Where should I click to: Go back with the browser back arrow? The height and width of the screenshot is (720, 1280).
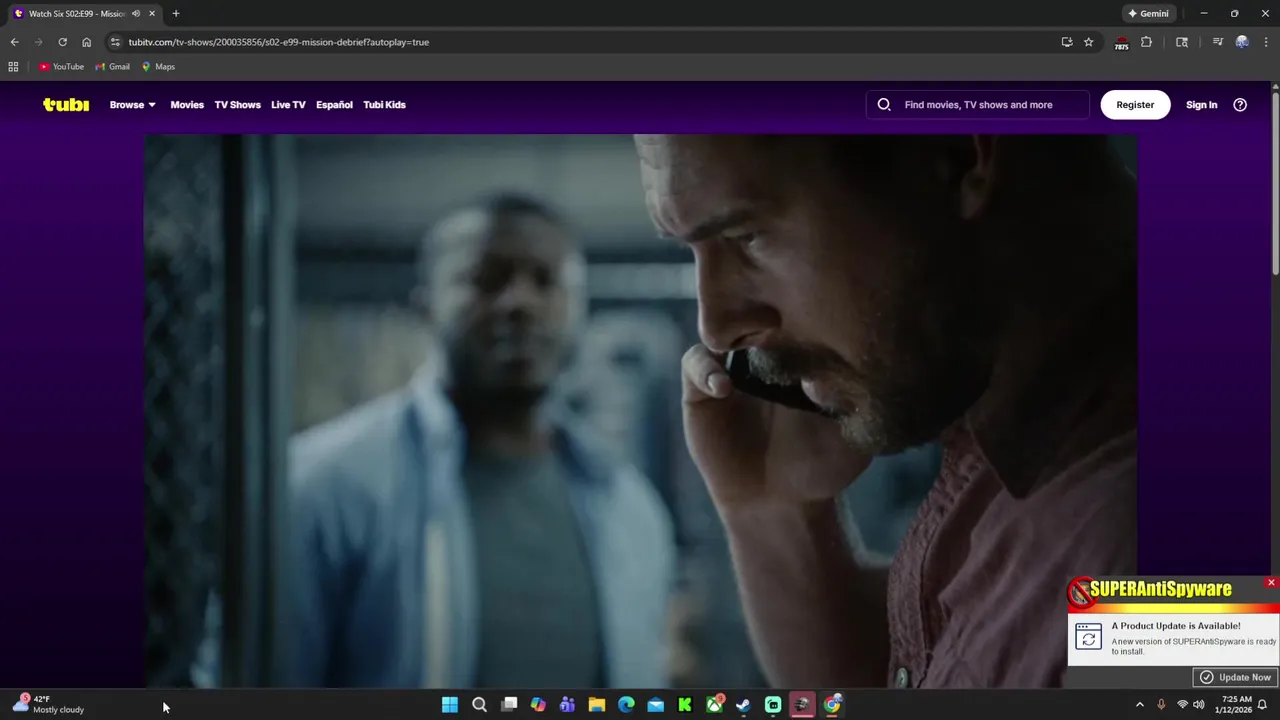14,42
